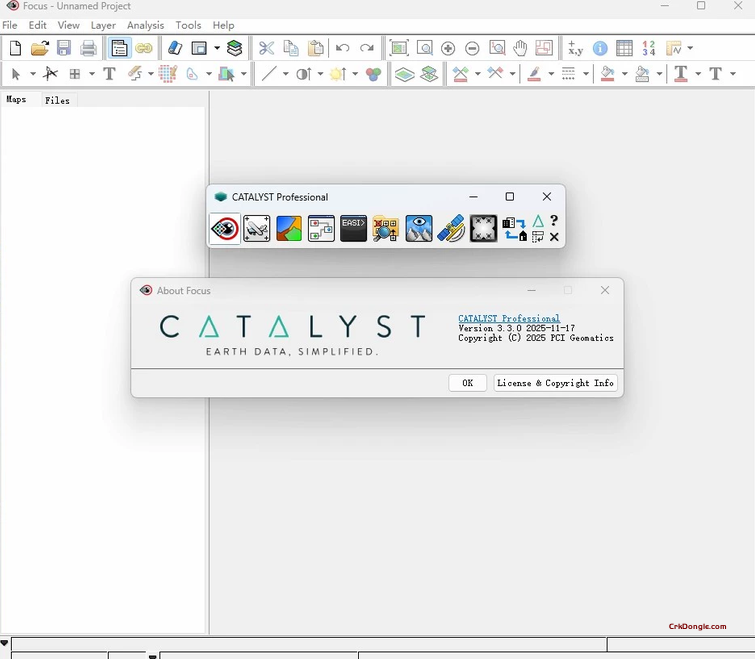Open dropdown beside the dotted line style icon
The width and height of the screenshot is (755, 659).
(x=586, y=74)
